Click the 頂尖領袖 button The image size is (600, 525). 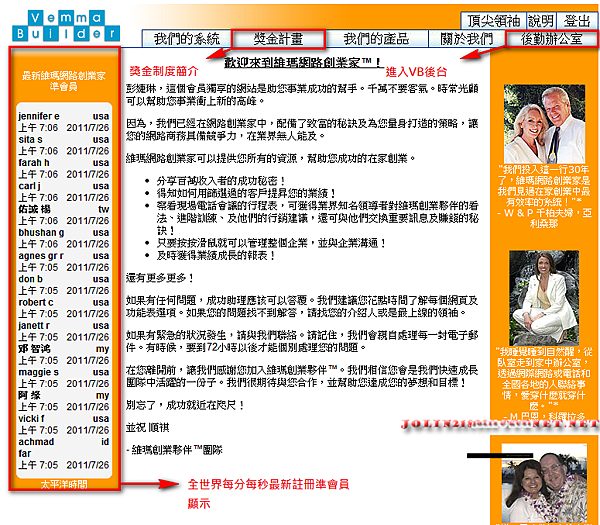(493, 21)
